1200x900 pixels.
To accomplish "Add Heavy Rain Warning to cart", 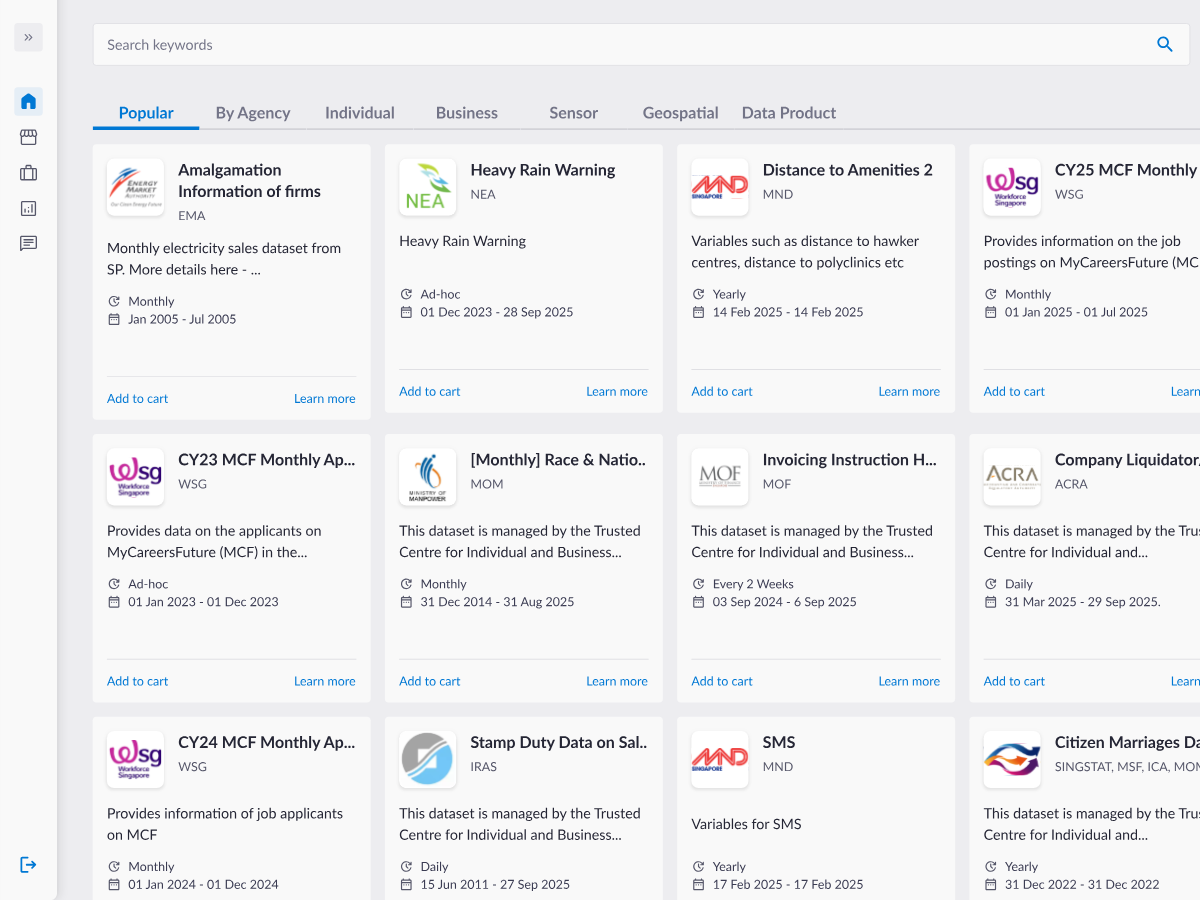I will tap(430, 391).
